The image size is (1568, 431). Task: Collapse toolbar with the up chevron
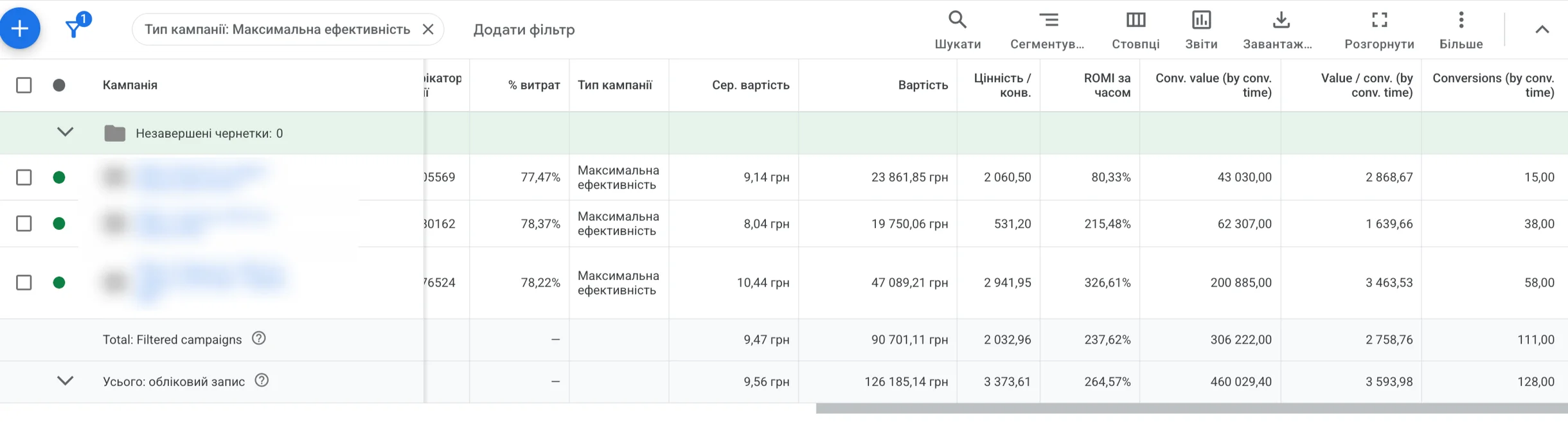click(1542, 30)
